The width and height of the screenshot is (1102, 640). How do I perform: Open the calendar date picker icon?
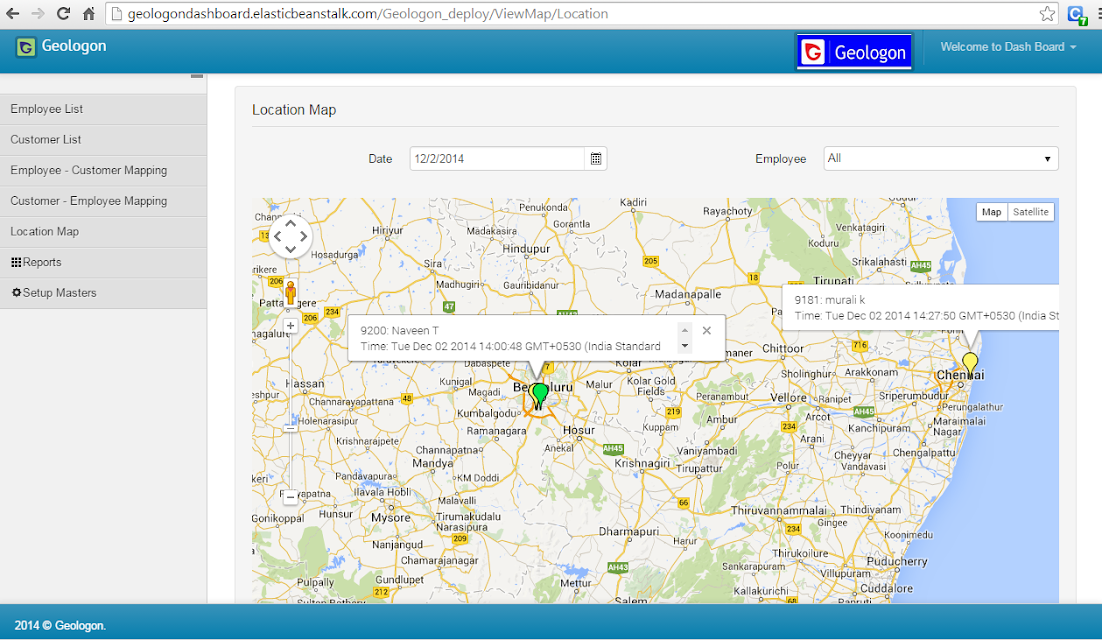pyautogui.click(x=595, y=159)
